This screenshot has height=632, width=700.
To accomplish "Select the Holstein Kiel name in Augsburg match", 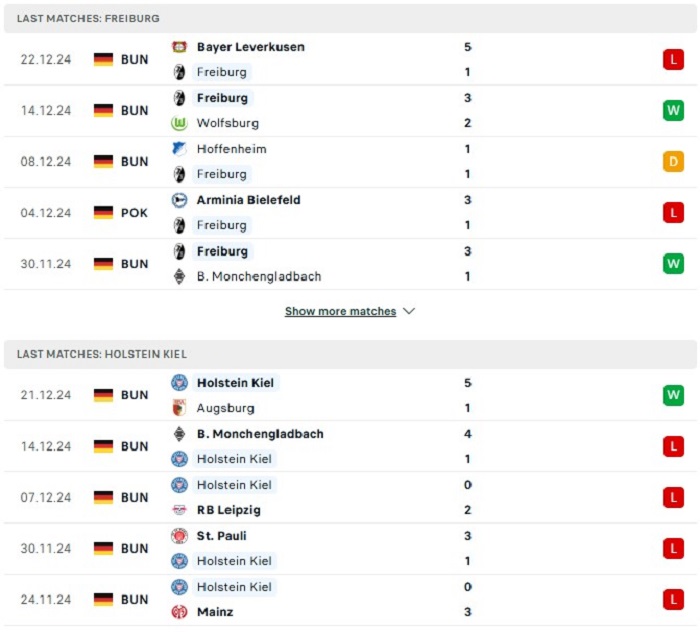I will point(235,383).
